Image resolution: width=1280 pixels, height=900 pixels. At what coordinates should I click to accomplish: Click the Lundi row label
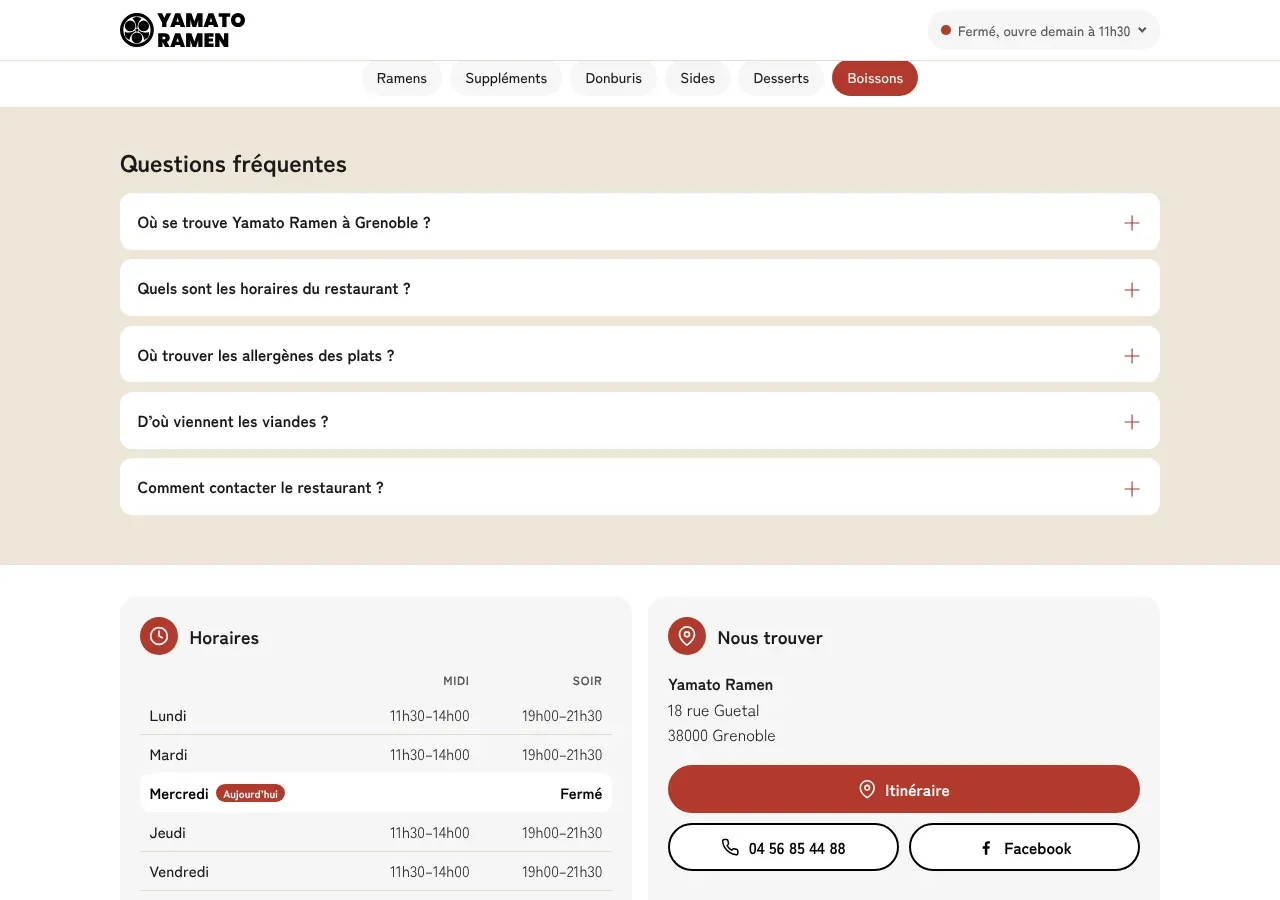pyautogui.click(x=168, y=716)
